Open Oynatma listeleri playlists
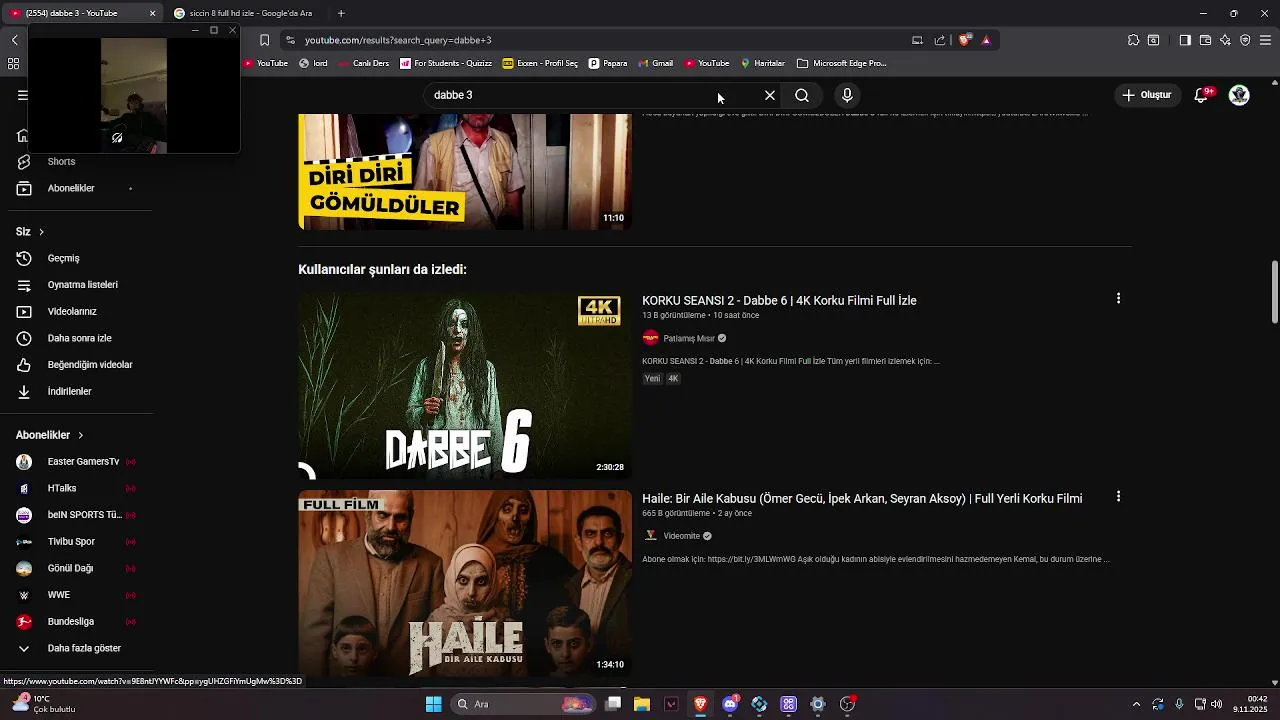Screen dimensions: 1280x720 (82, 285)
